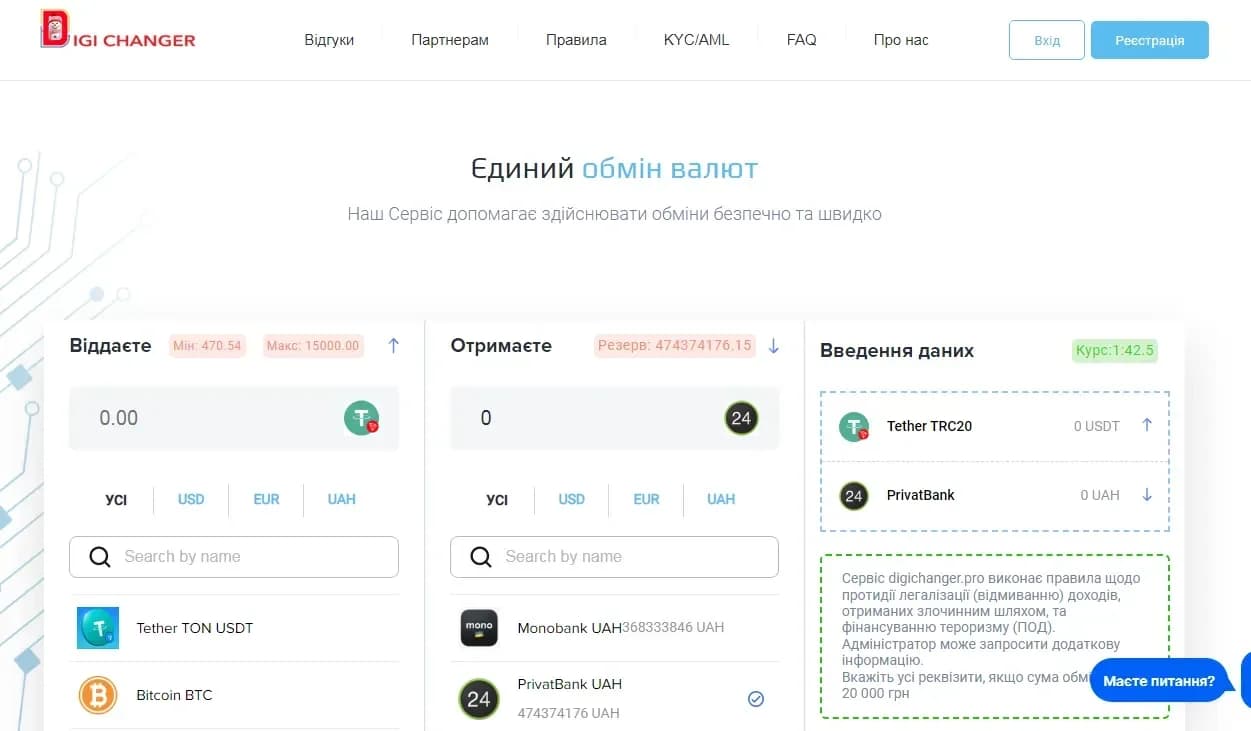Screen dimensions: 1251x731
Task: Open the KYC/AML page
Action: pyautogui.click(x=696, y=40)
